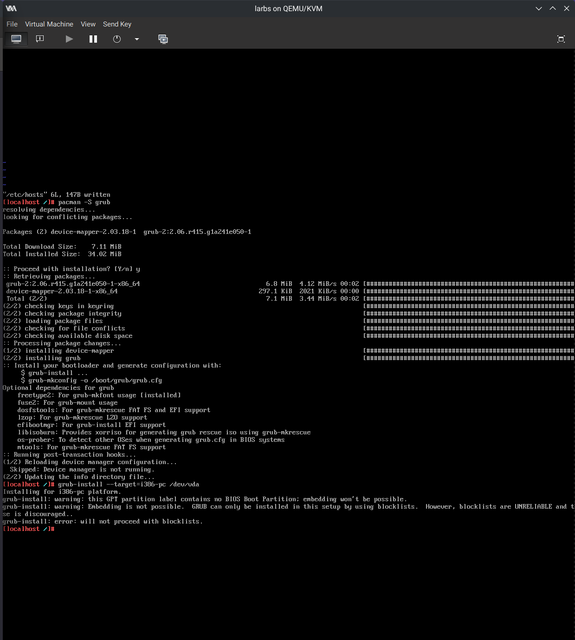Click 'checking keys in keyring' line
Viewport: 575px width, 640px height.
point(58,306)
